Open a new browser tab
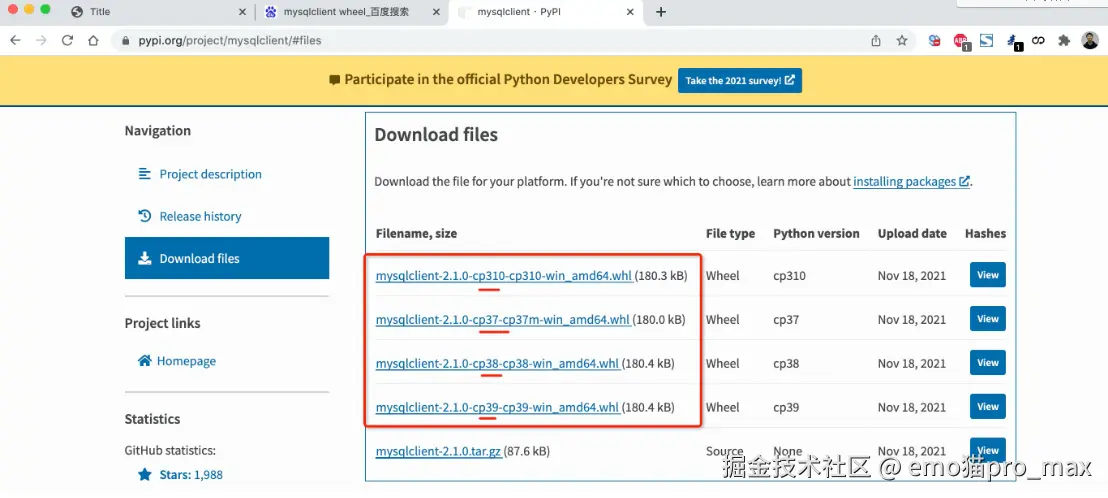 pos(661,12)
